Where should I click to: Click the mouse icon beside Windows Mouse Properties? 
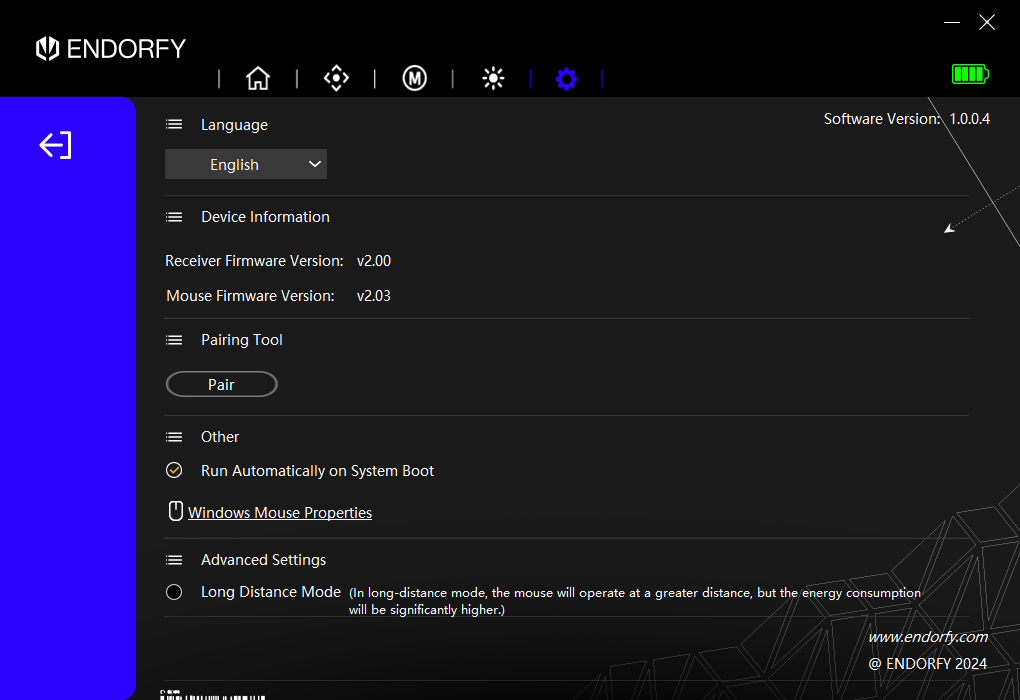point(175,510)
